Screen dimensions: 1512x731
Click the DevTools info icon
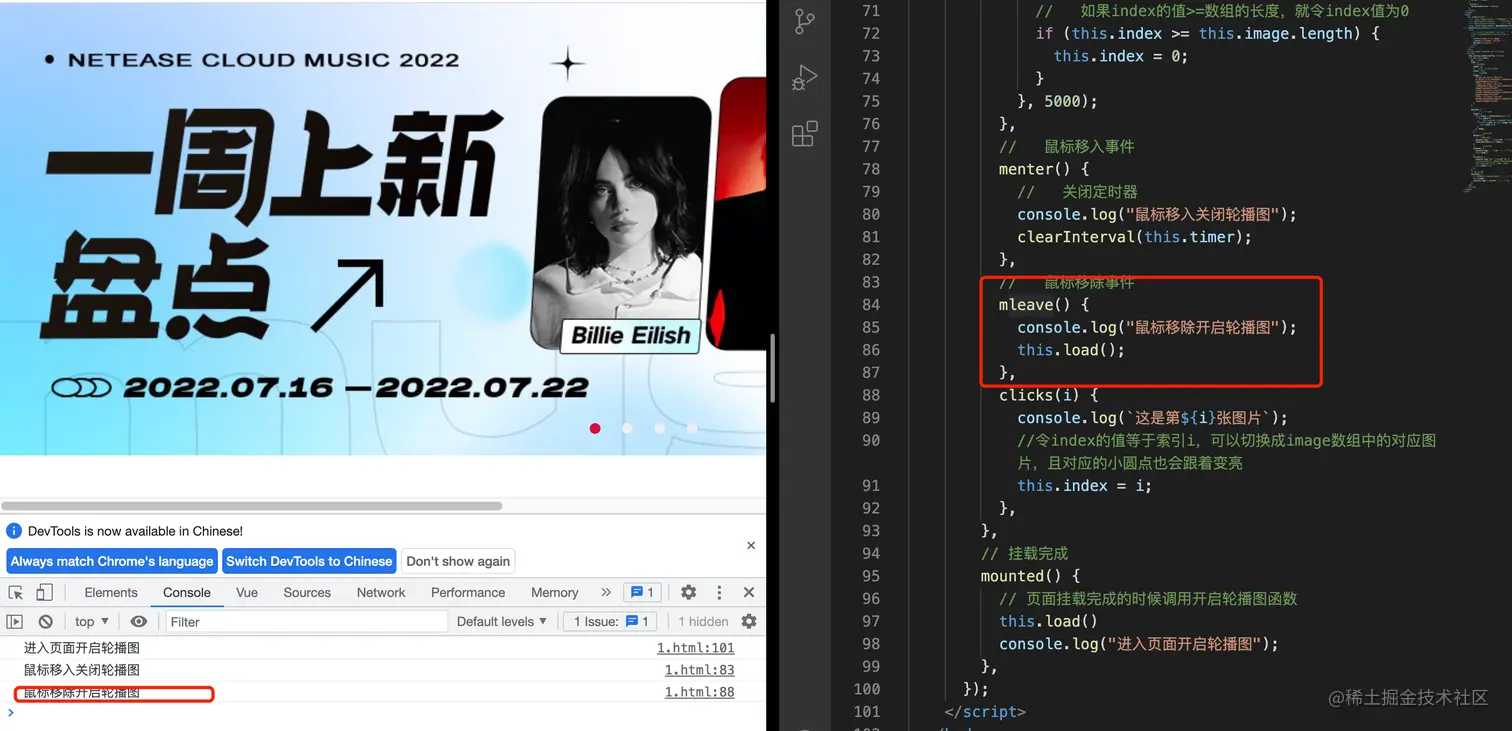(14, 531)
